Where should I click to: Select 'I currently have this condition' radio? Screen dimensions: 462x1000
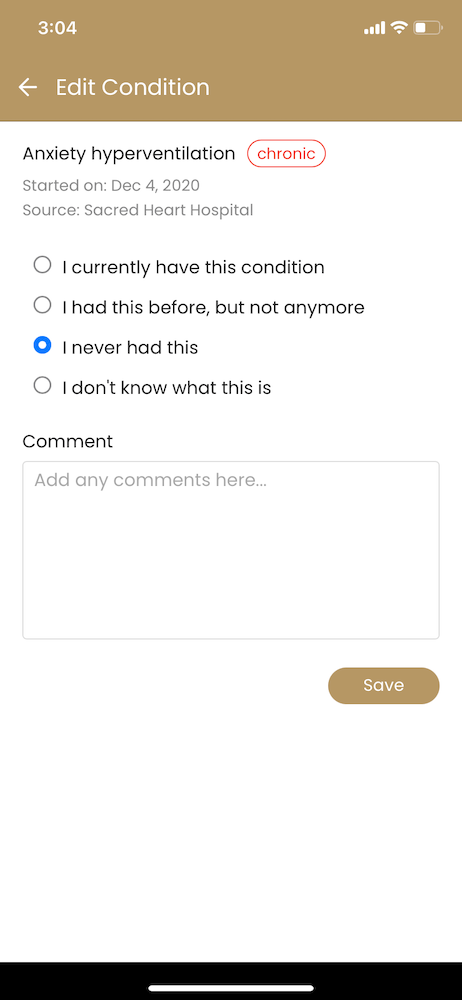tap(42, 265)
